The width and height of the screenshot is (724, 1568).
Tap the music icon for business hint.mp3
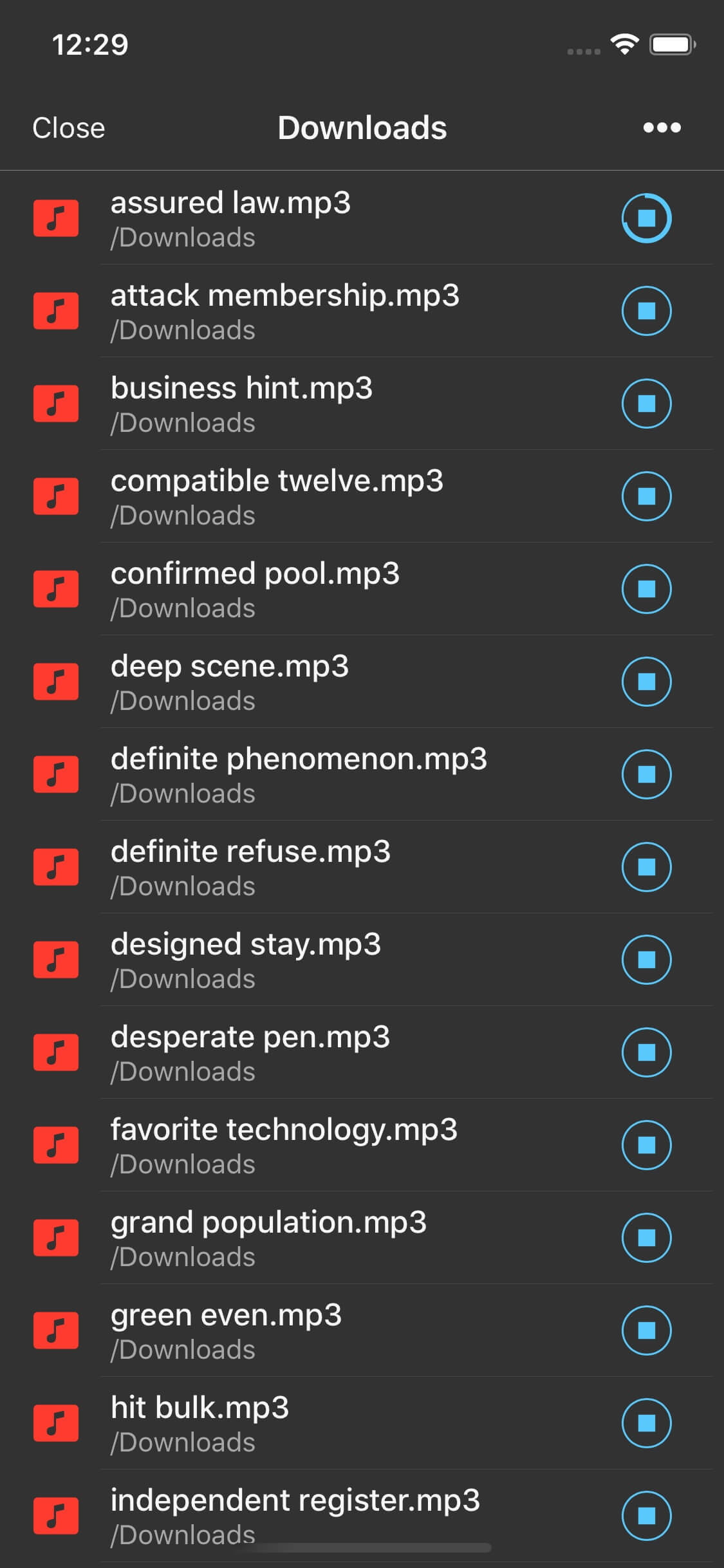(56, 404)
